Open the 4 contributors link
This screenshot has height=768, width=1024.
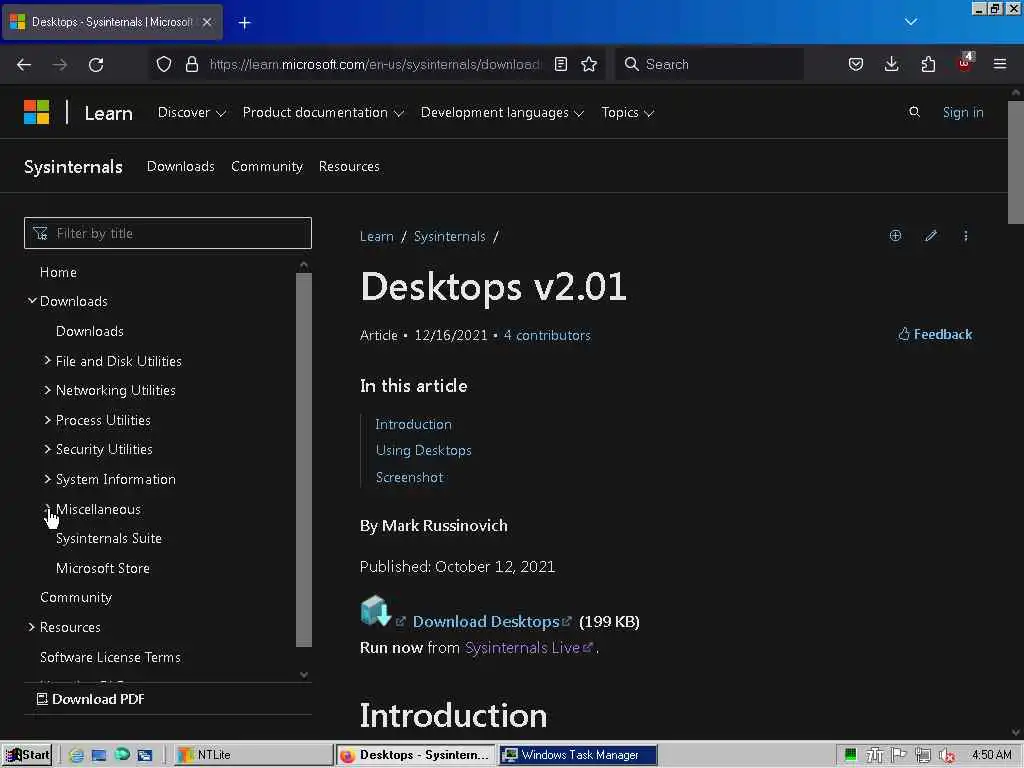point(547,335)
